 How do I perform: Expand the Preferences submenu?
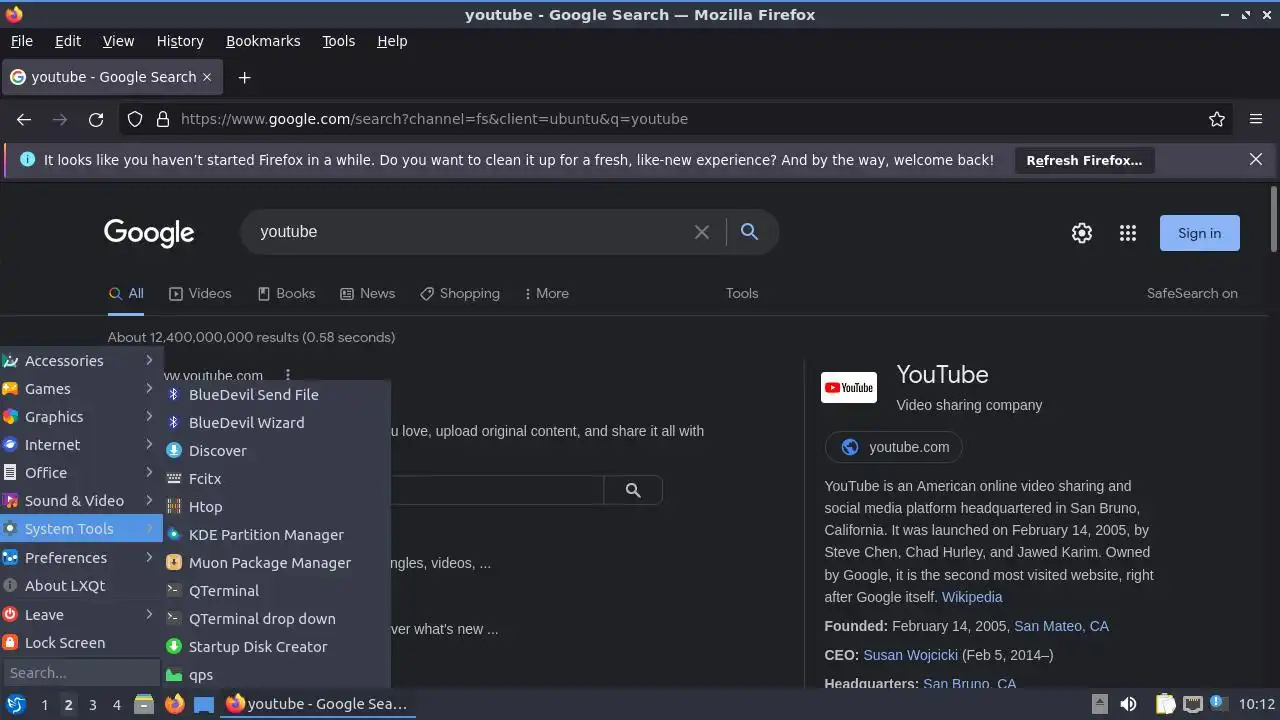81,558
